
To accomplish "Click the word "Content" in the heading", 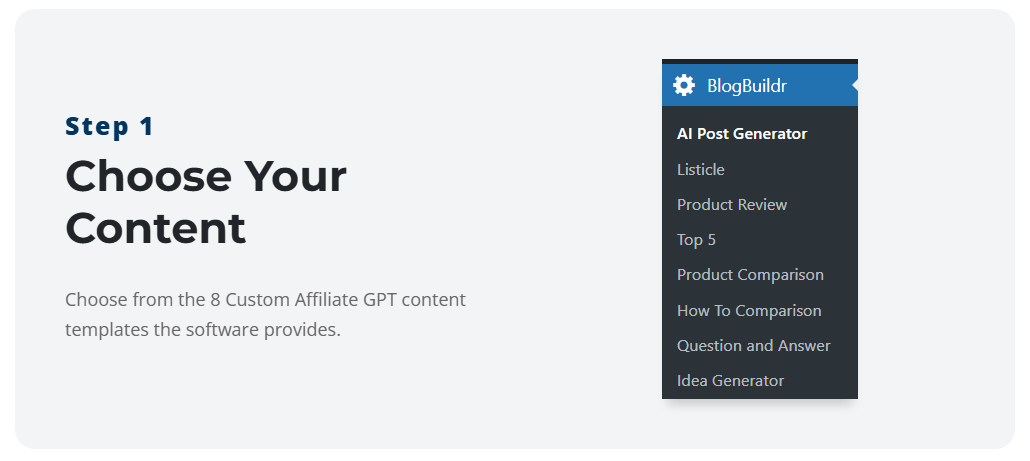I will point(156,228).
